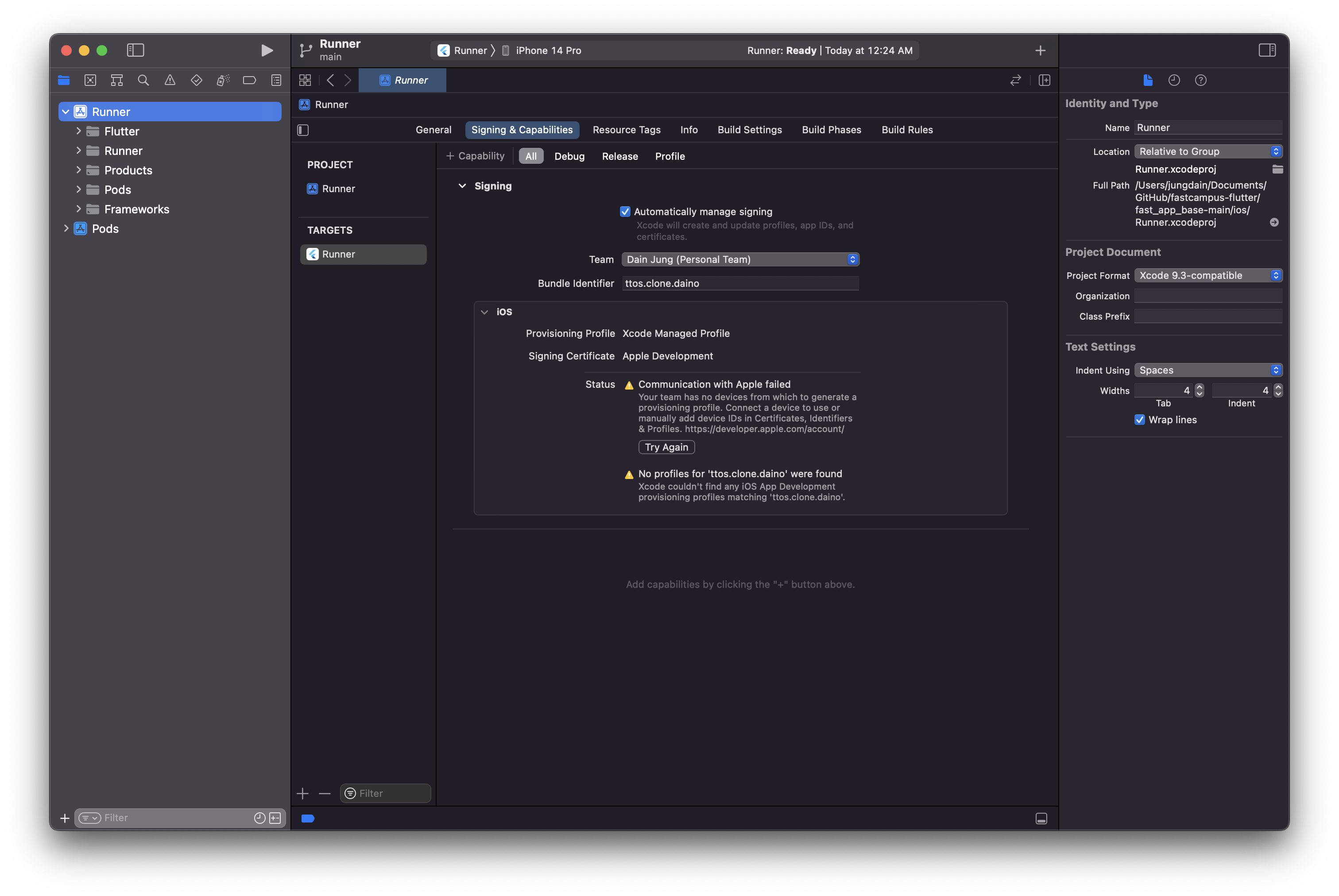
Task: Open the find navigator magnifier
Action: pyautogui.click(x=143, y=81)
